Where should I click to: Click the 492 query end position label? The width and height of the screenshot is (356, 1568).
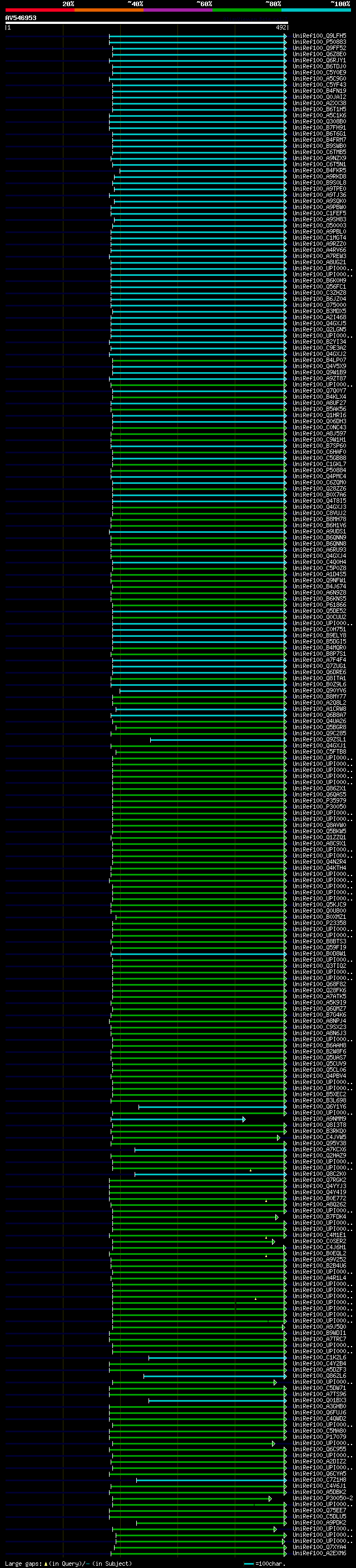[281, 27]
